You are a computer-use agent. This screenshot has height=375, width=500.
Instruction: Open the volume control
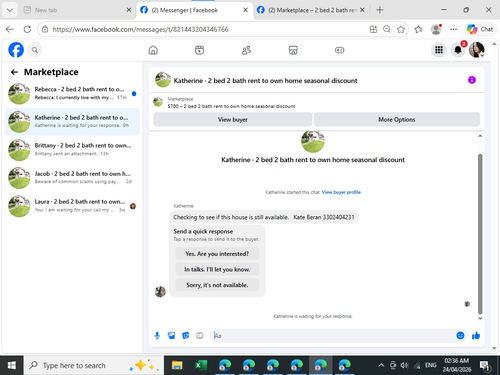pos(404,365)
